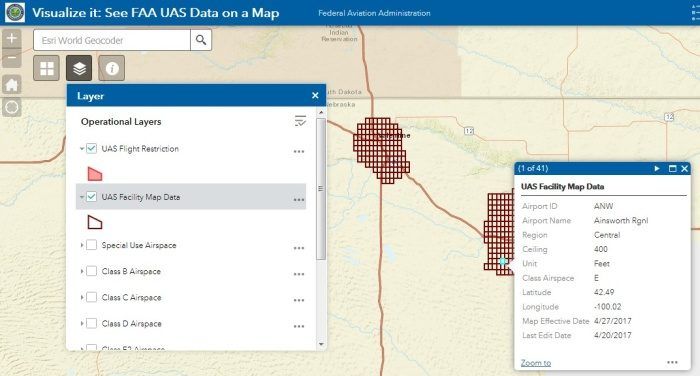Open Class B Airspace options menu
700x376 pixels.
pos(299,274)
